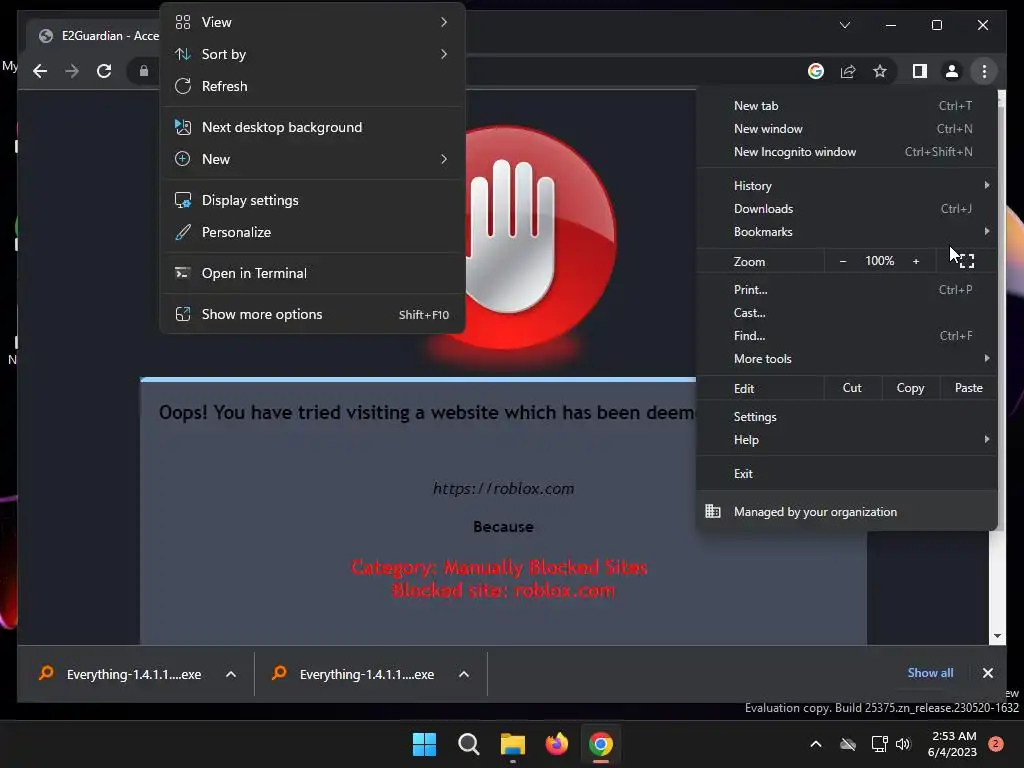
Task: Expand Bookmarks submenu
Action: (x=986, y=231)
